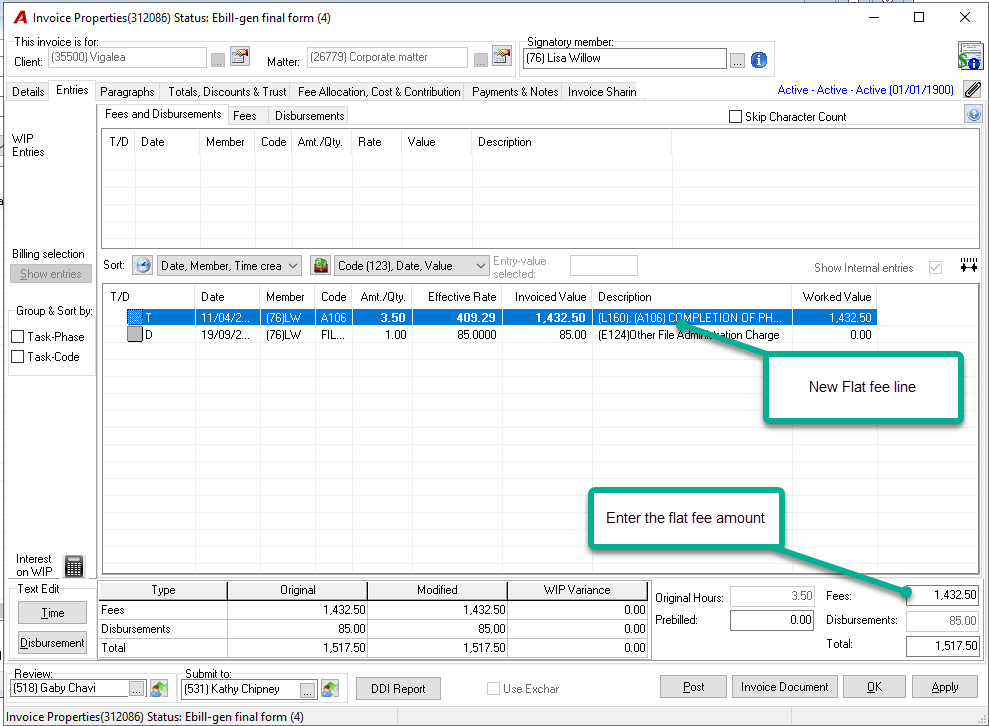
Task: Click the Post button
Action: click(693, 687)
